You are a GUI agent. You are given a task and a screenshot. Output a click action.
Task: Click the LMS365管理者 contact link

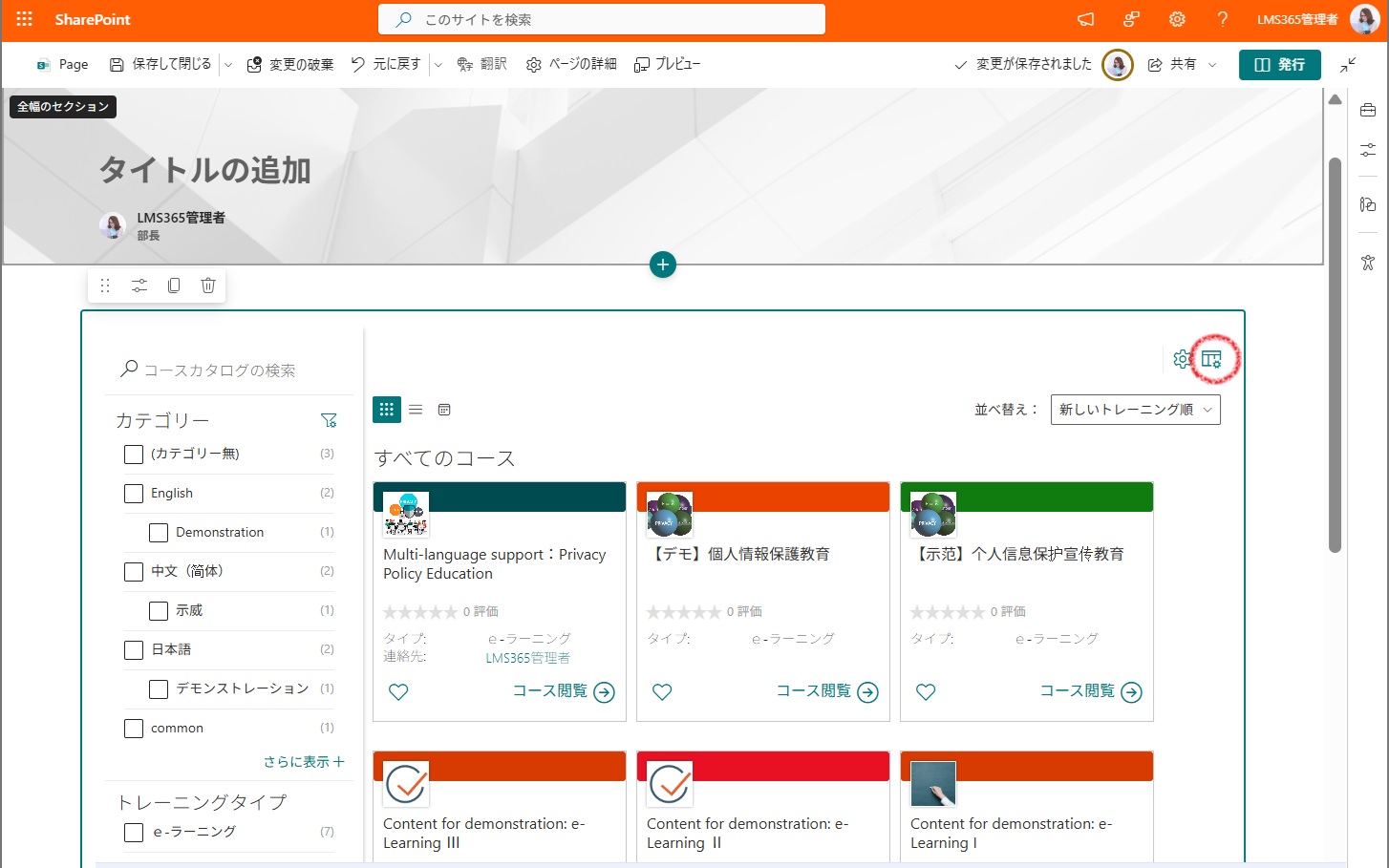click(x=527, y=658)
